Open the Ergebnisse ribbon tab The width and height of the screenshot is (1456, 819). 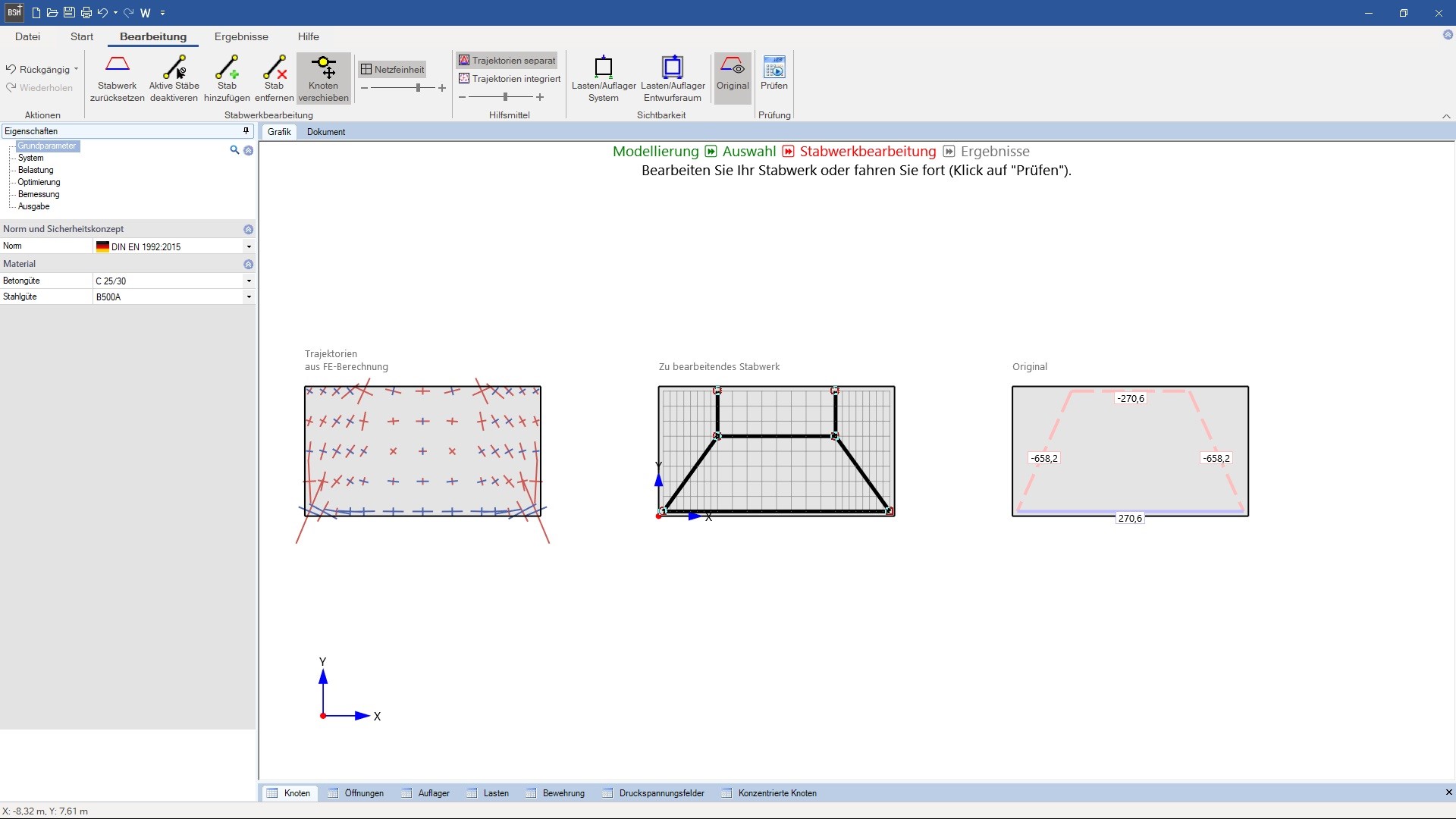pyautogui.click(x=241, y=36)
